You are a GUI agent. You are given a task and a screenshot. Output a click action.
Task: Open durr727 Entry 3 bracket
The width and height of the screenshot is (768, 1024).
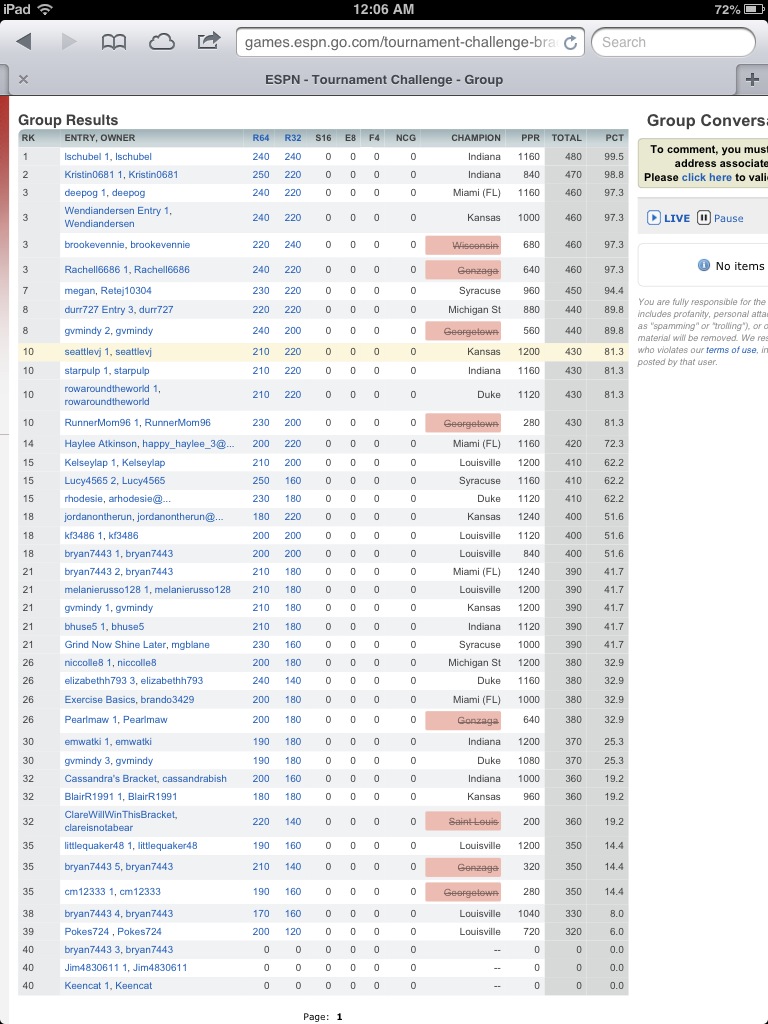pos(118,310)
